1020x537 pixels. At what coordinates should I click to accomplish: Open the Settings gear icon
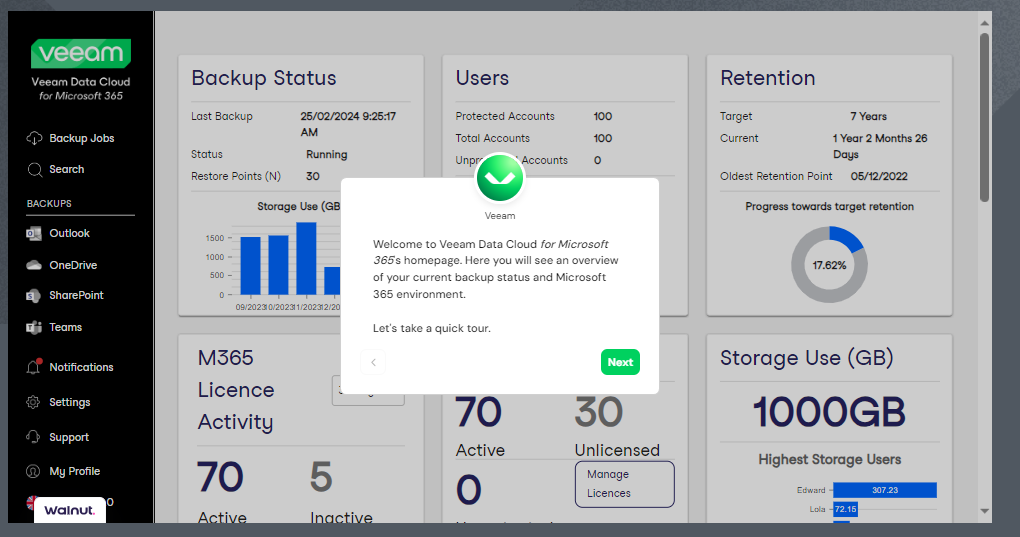[x=33, y=402]
